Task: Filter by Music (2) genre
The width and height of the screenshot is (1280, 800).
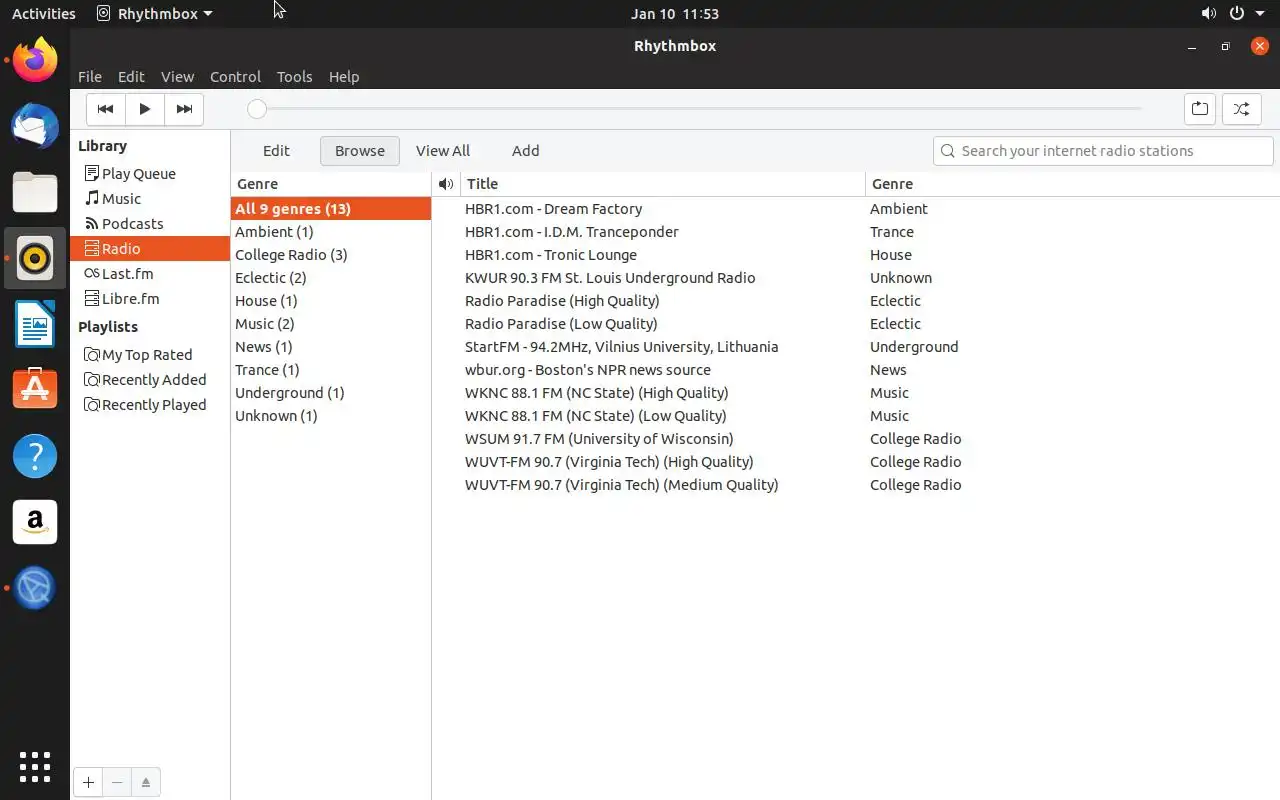Action: coord(331,323)
